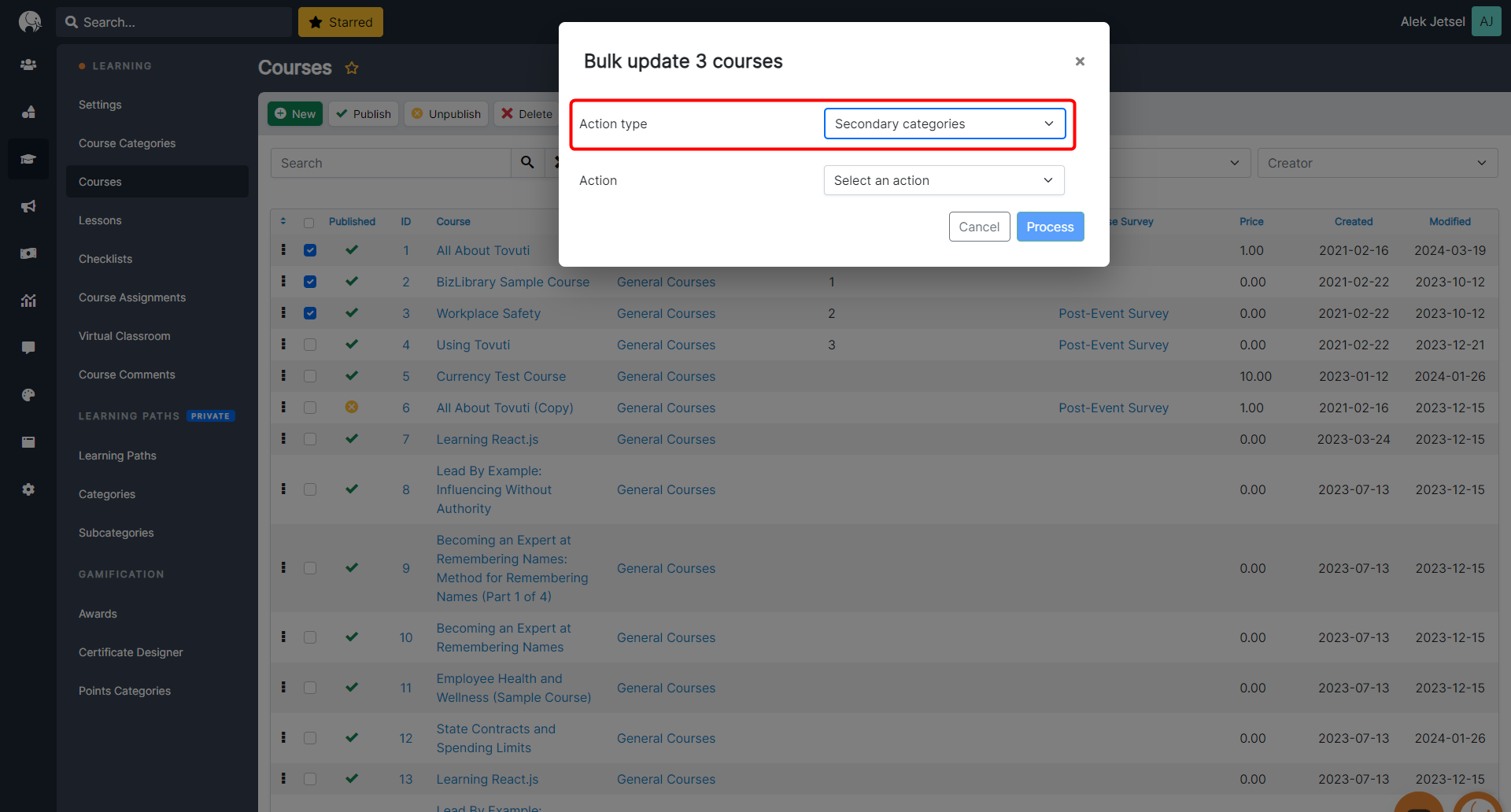The width and height of the screenshot is (1511, 812).
Task: Open the filter dropdown left of Creator
Action: [x=1180, y=163]
